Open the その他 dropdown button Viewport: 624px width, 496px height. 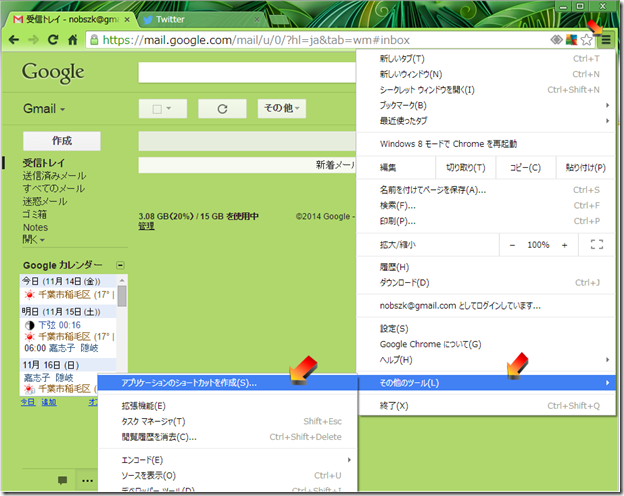[x=282, y=108]
